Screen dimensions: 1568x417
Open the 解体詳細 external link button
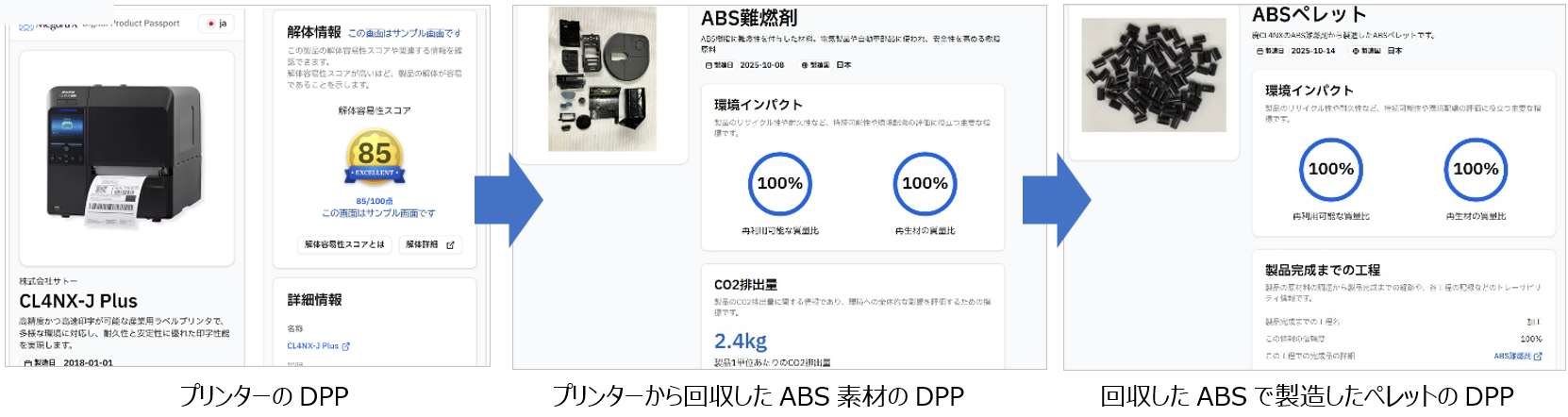[x=430, y=244]
